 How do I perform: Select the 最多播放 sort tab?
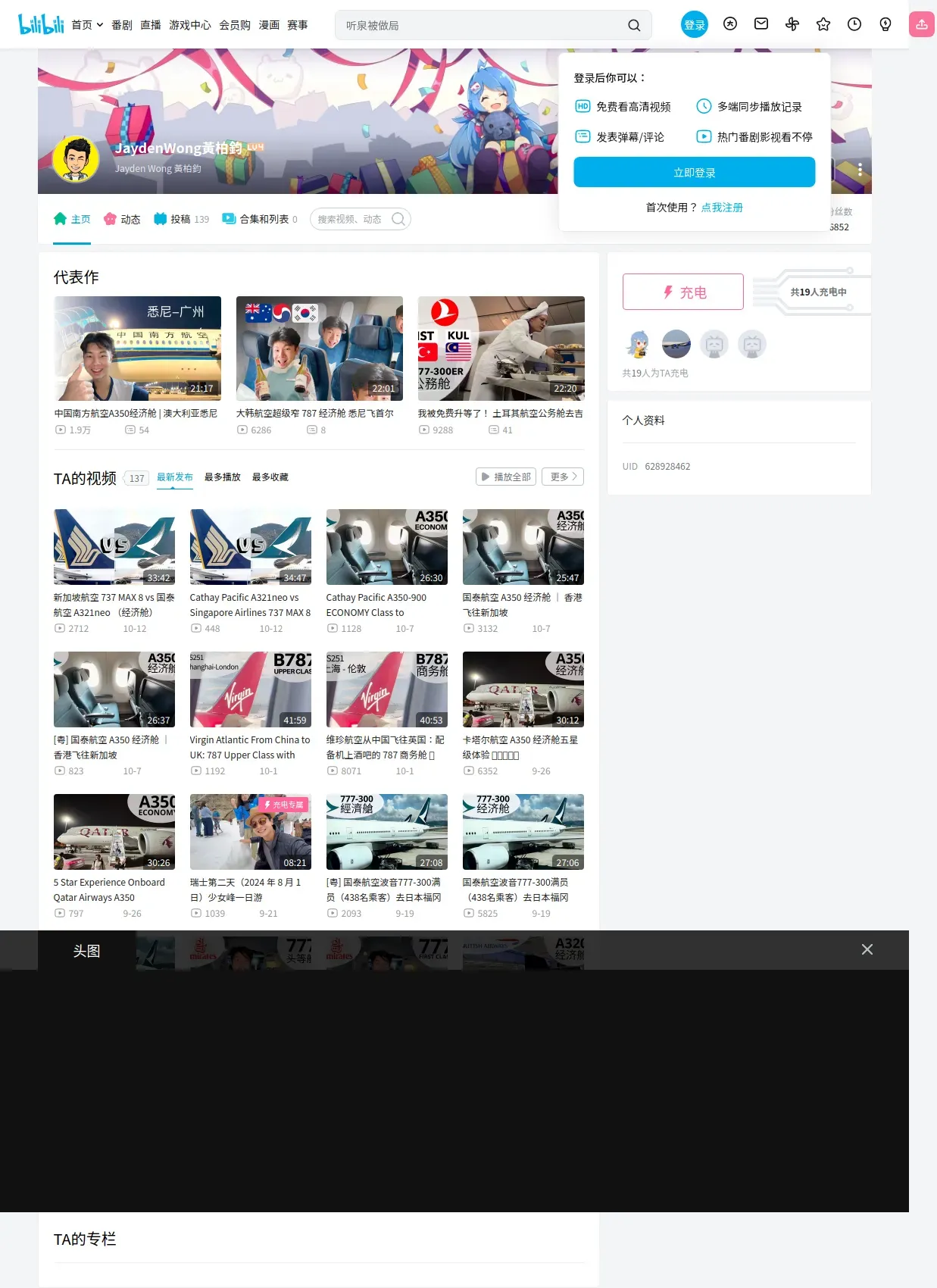coord(223,477)
